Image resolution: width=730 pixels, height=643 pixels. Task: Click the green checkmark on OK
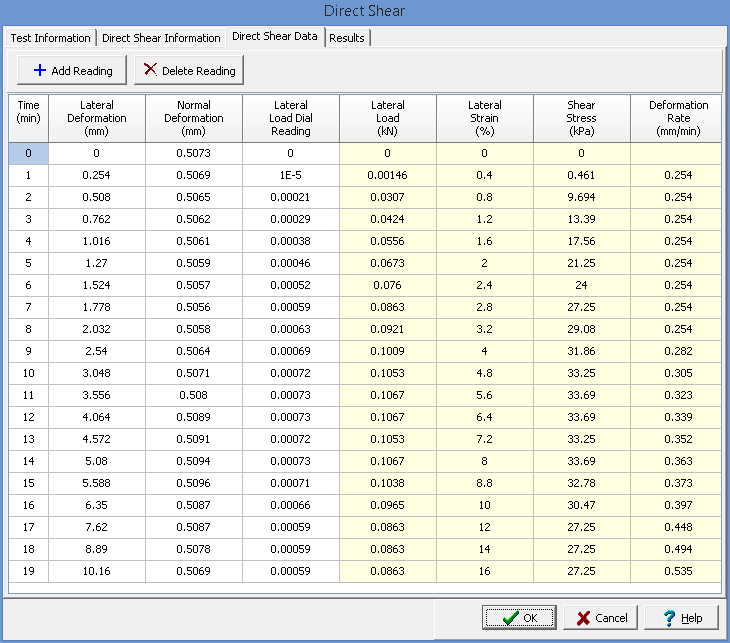click(x=511, y=618)
